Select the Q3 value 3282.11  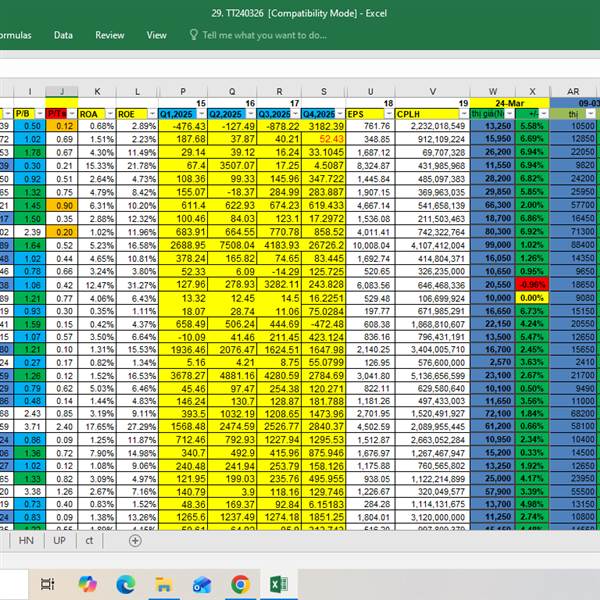(279, 285)
